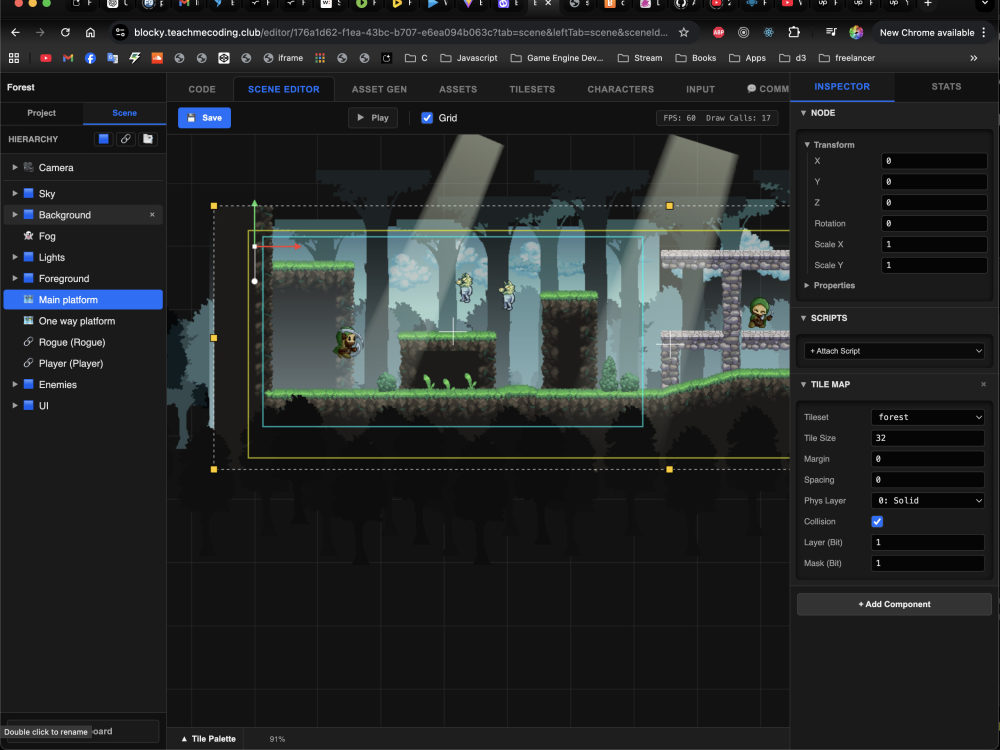This screenshot has width=1000, height=750.
Task: Expand the Camera node
Action: click(15, 167)
